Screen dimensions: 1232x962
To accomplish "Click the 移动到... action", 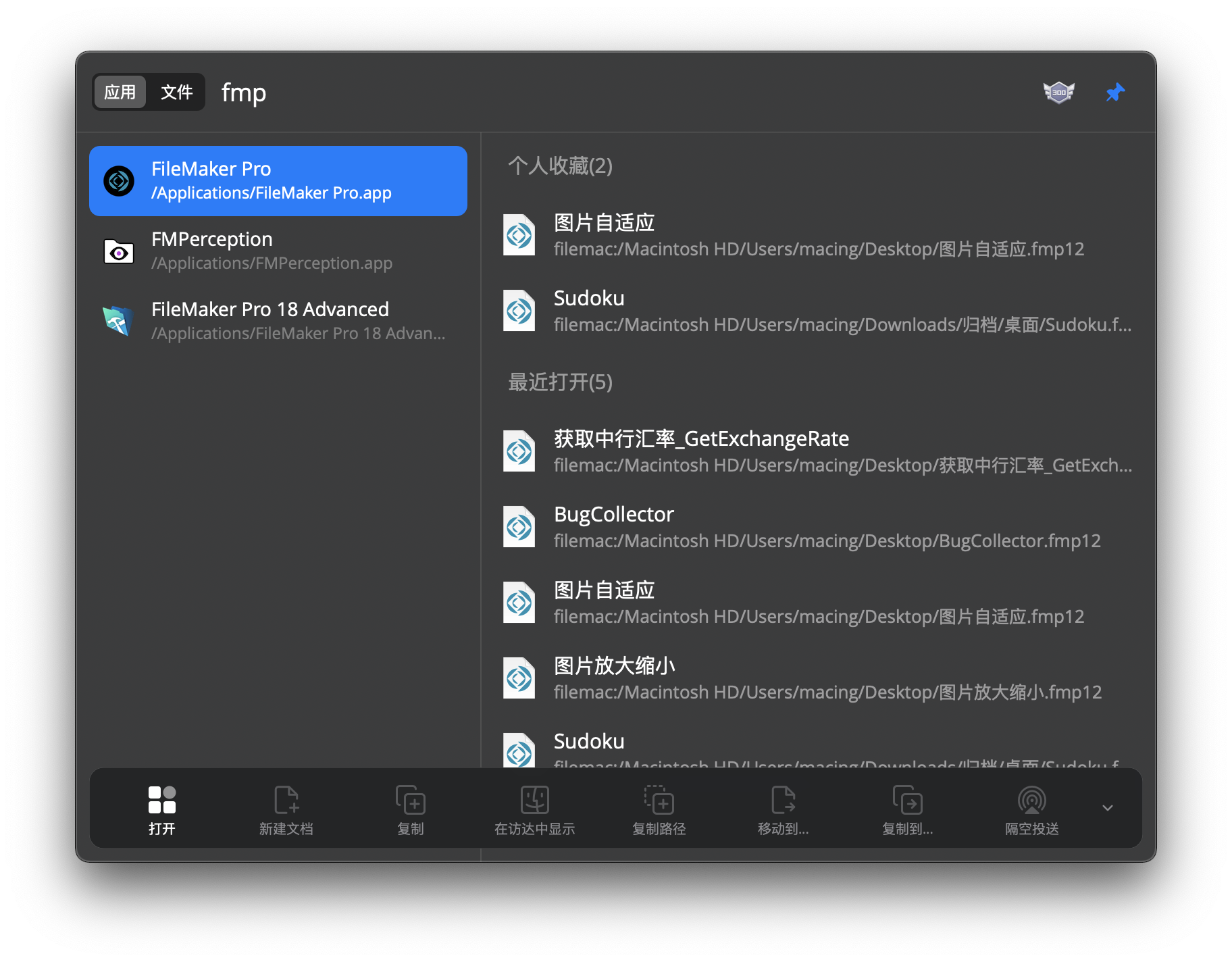I will point(784,809).
